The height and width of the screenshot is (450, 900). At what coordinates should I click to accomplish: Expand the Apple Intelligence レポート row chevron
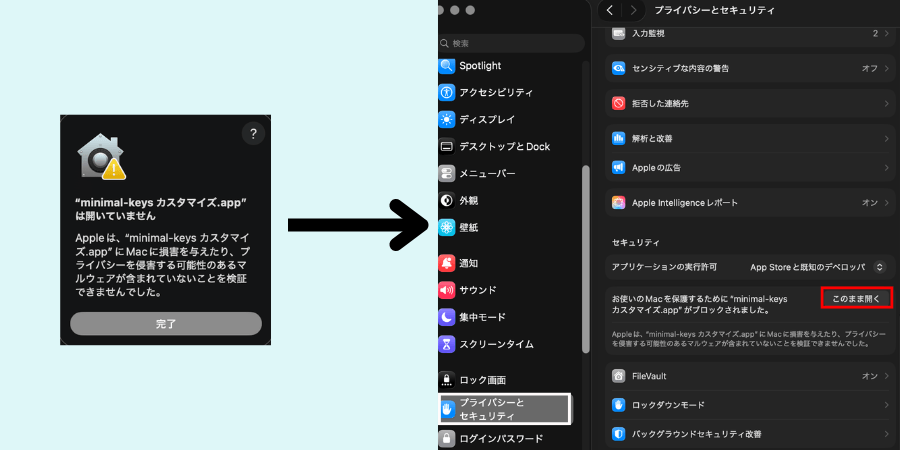(x=887, y=203)
